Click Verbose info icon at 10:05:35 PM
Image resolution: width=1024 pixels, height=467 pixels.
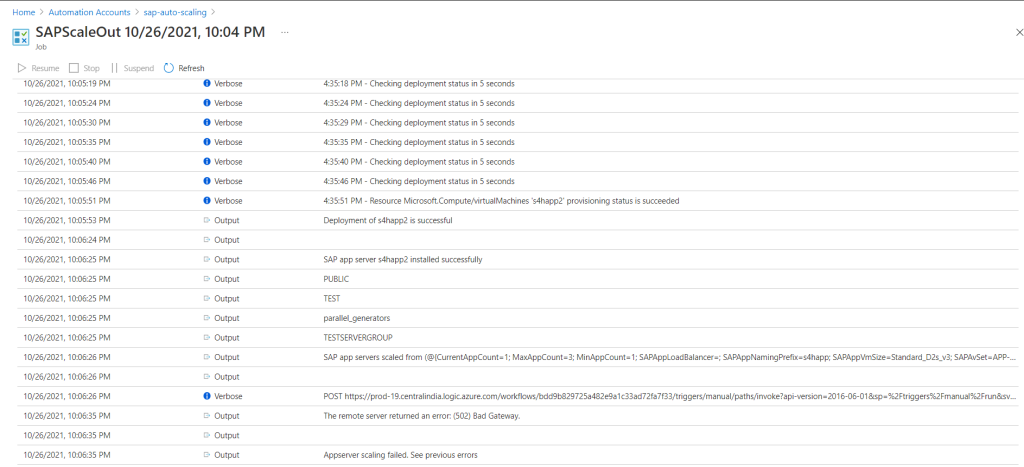click(207, 142)
